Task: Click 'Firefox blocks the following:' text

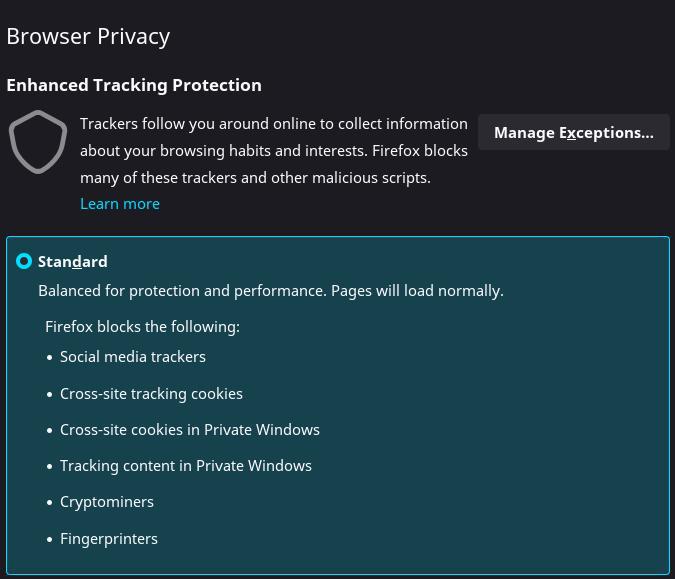Action: point(142,326)
